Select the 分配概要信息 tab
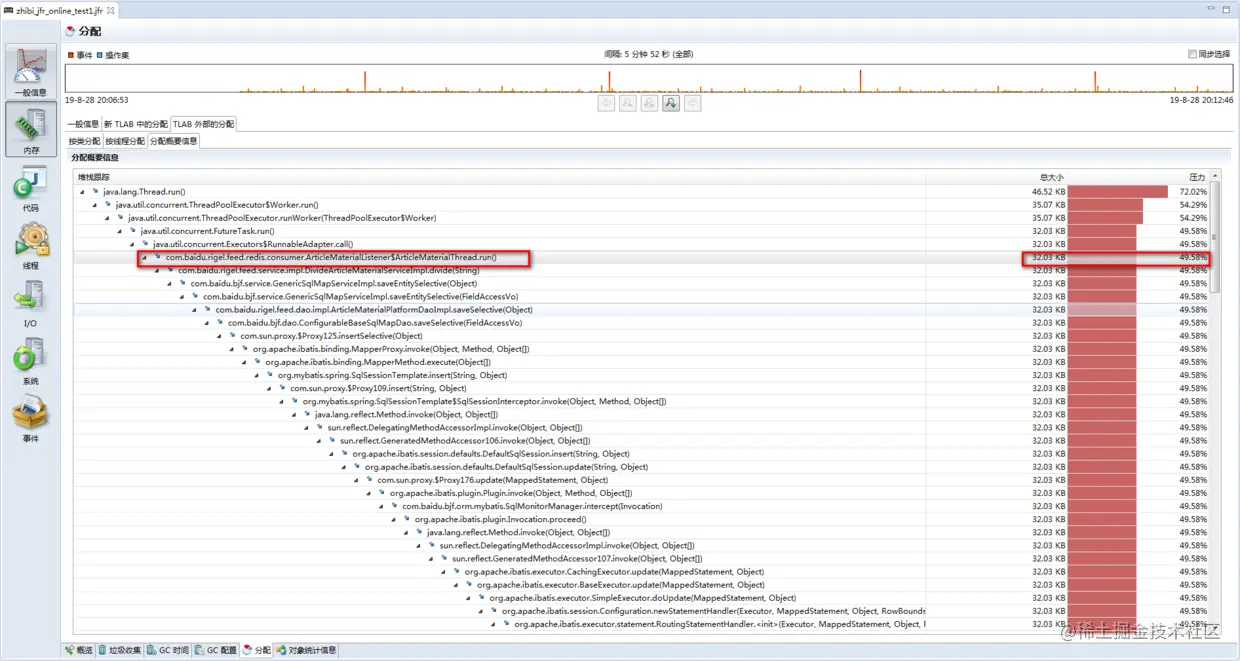The image size is (1240, 661). click(174, 141)
